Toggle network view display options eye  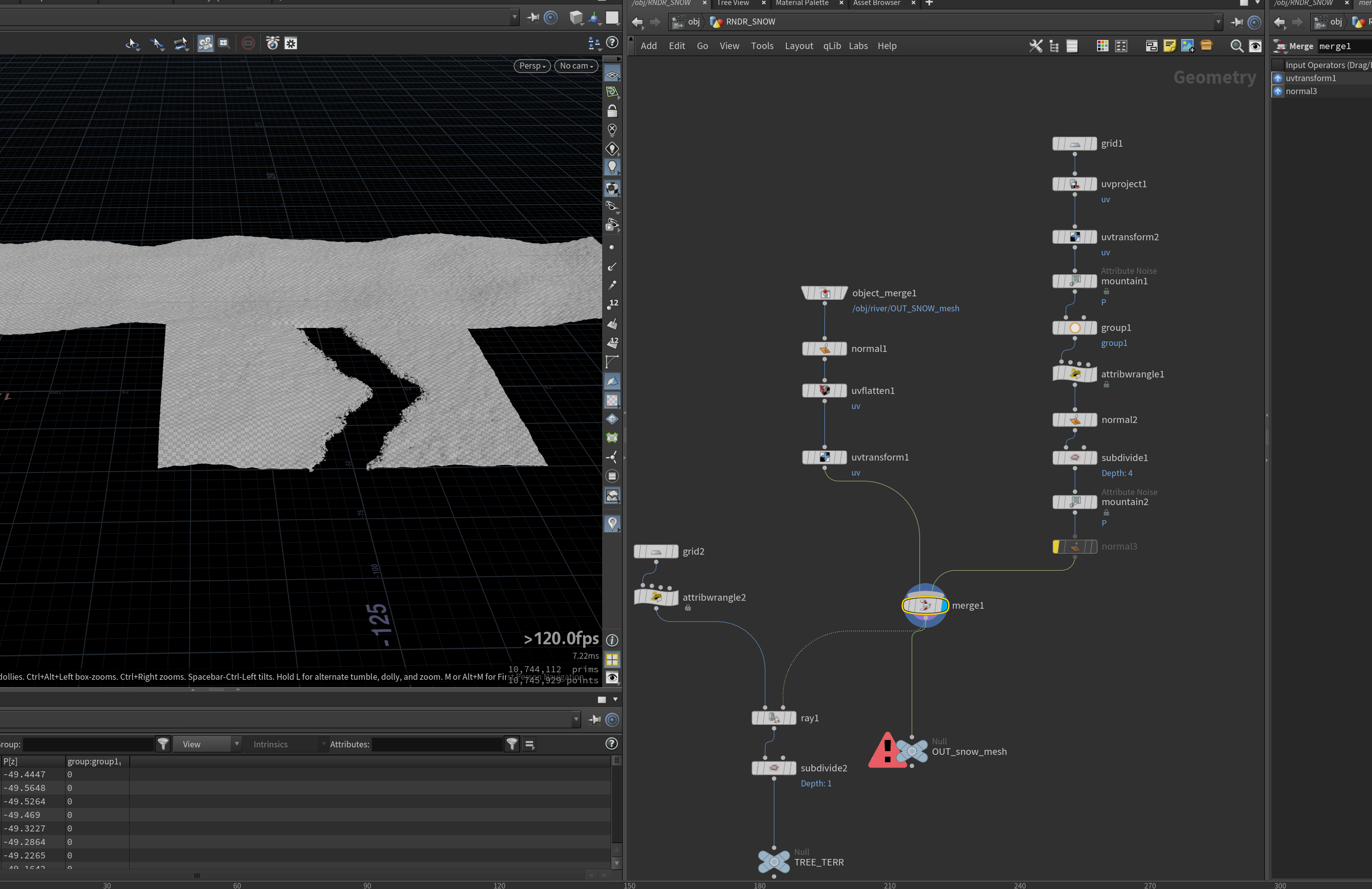(x=1255, y=46)
